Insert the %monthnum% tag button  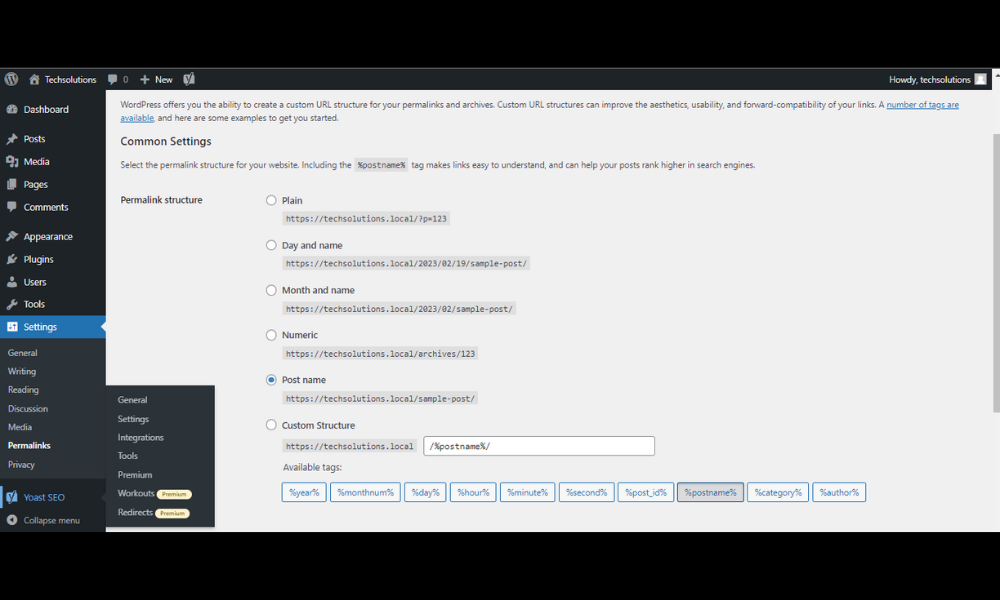click(x=365, y=492)
